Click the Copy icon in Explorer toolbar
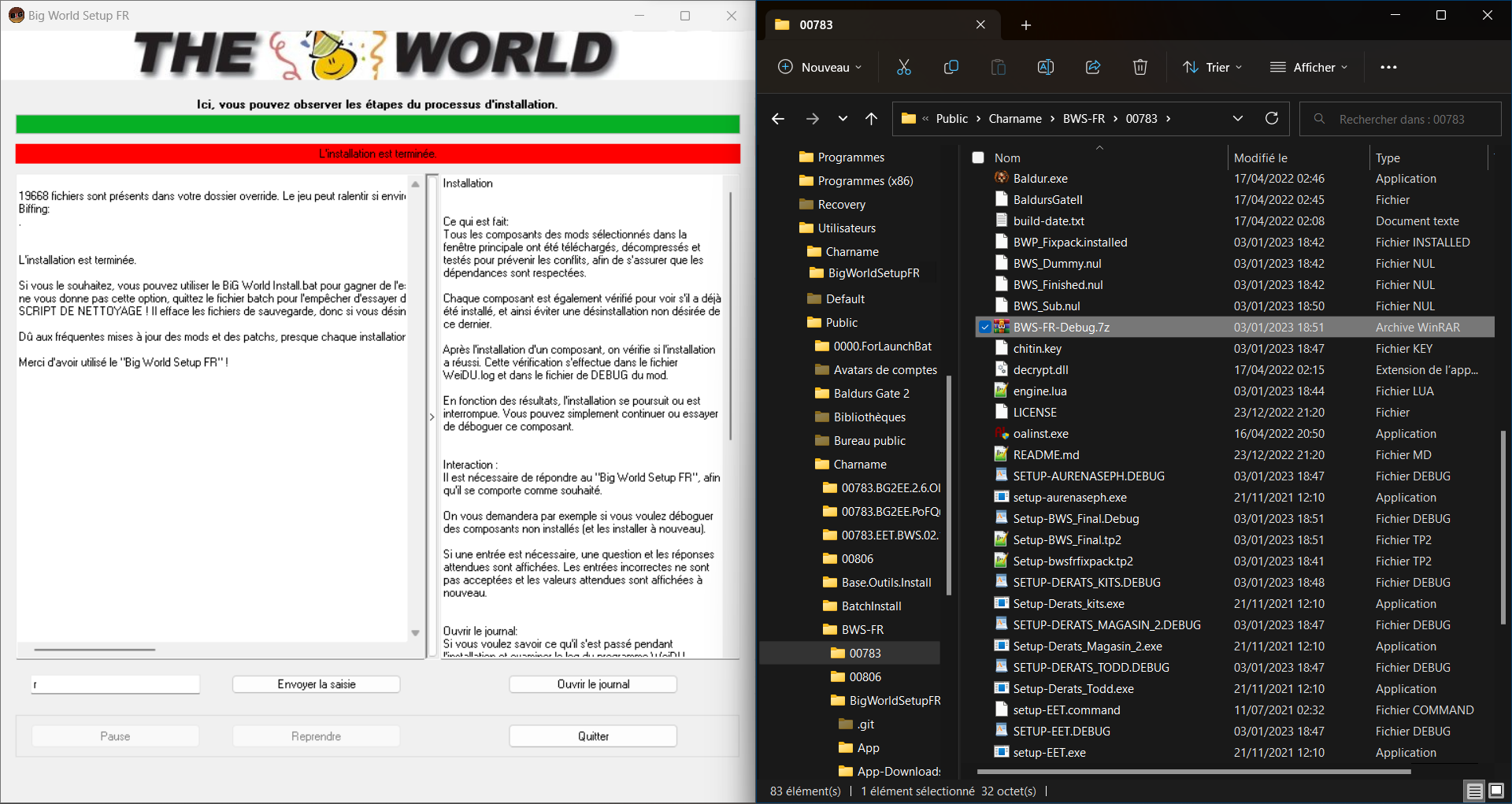The height and width of the screenshot is (804, 1512). click(x=951, y=67)
